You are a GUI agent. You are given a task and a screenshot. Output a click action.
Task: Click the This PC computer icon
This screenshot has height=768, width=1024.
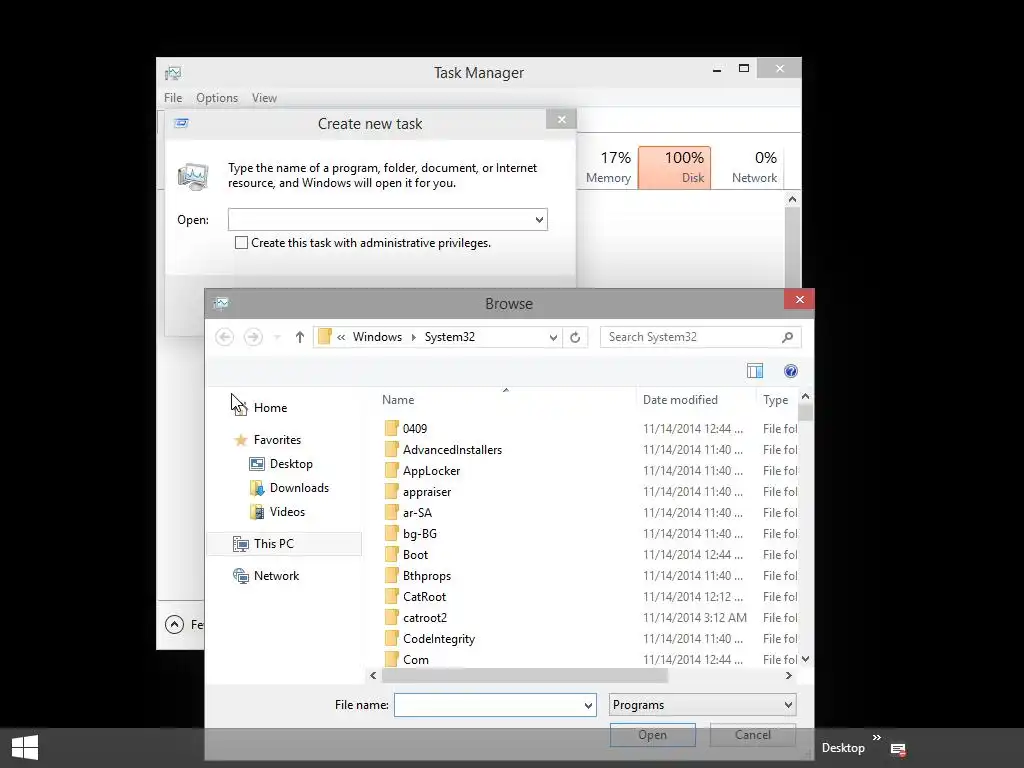(241, 544)
